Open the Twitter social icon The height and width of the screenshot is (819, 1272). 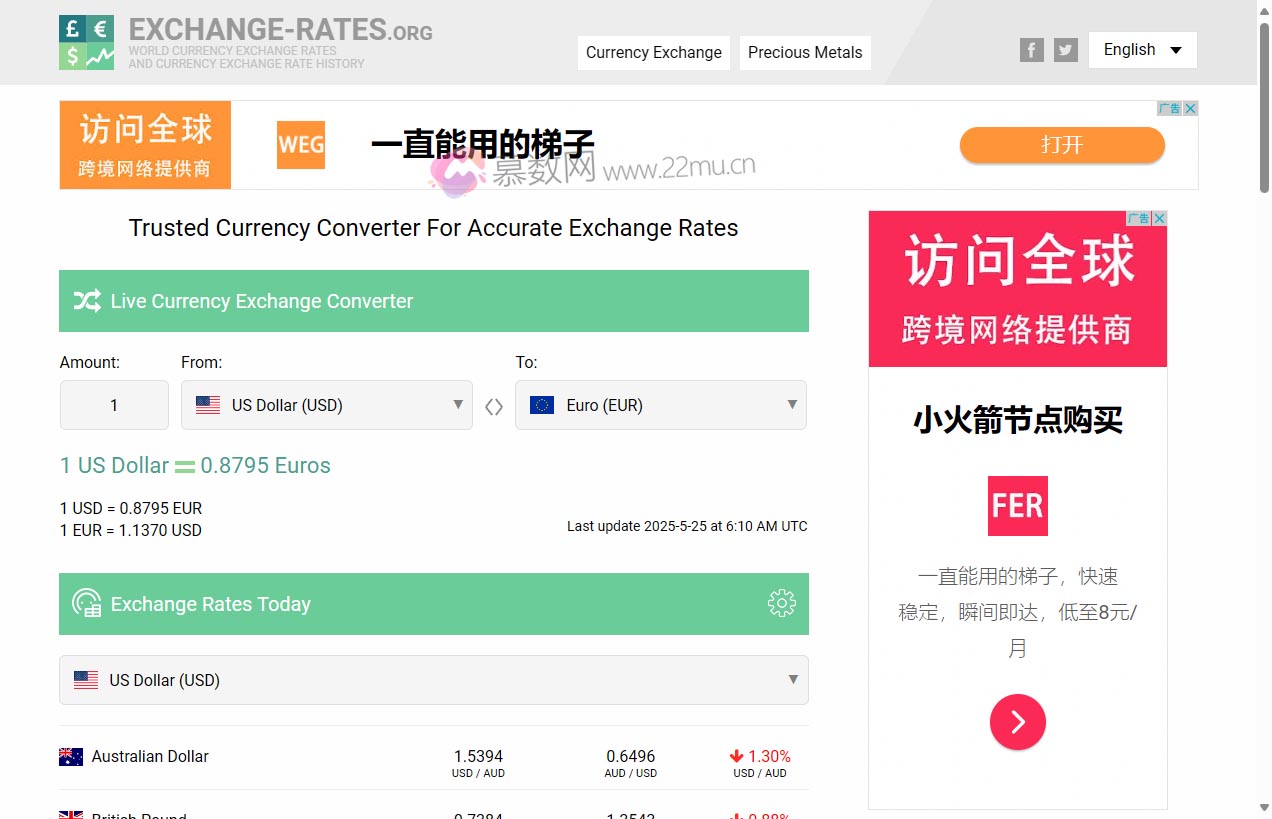[x=1065, y=49]
